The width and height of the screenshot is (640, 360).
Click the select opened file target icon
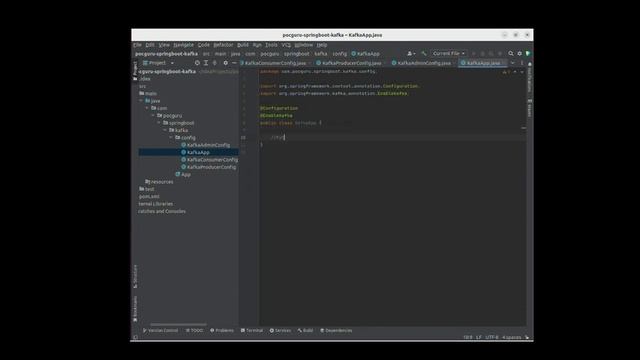tap(197, 63)
